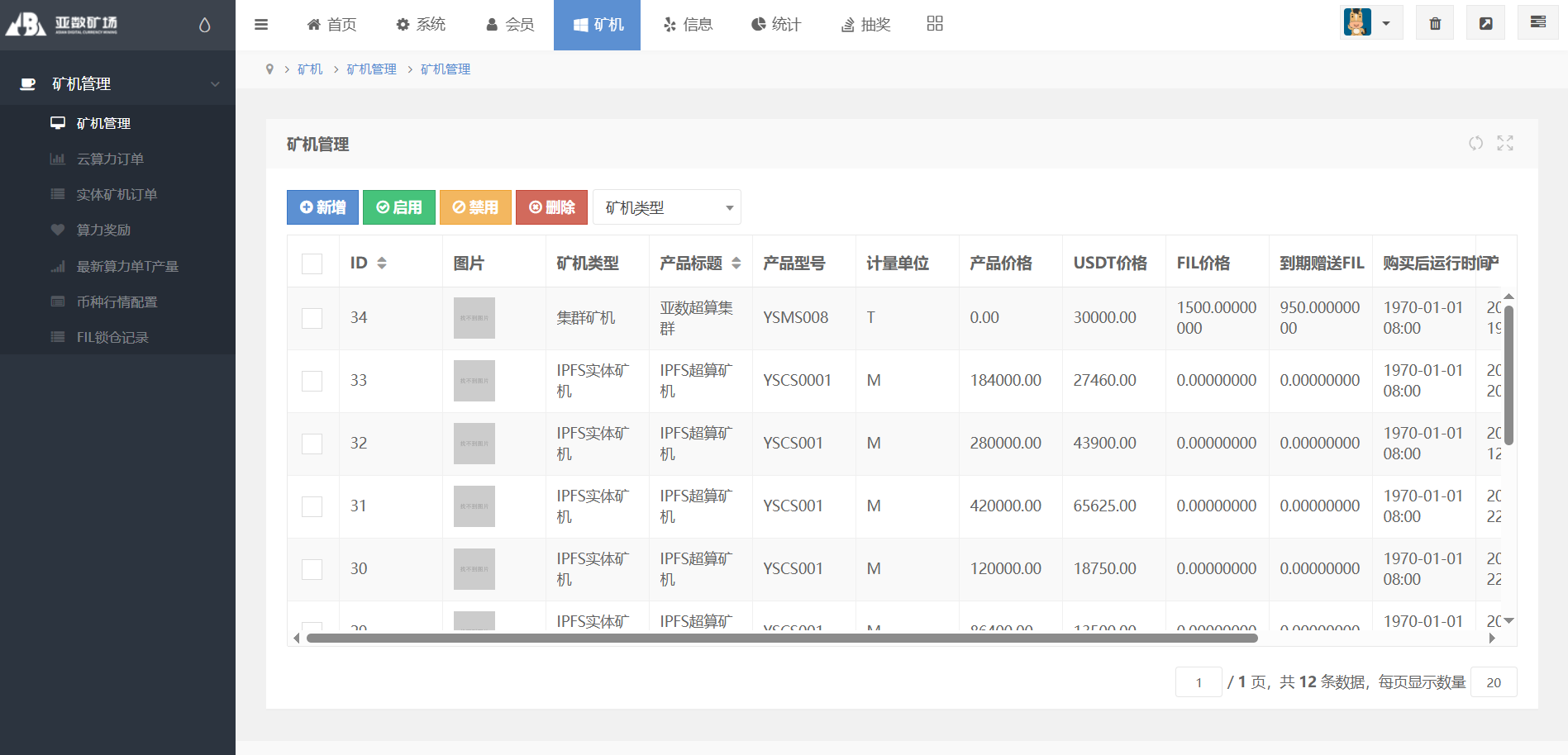1568x755 pixels.
Task: Select the checkbox for row ID 32
Action: click(x=312, y=444)
